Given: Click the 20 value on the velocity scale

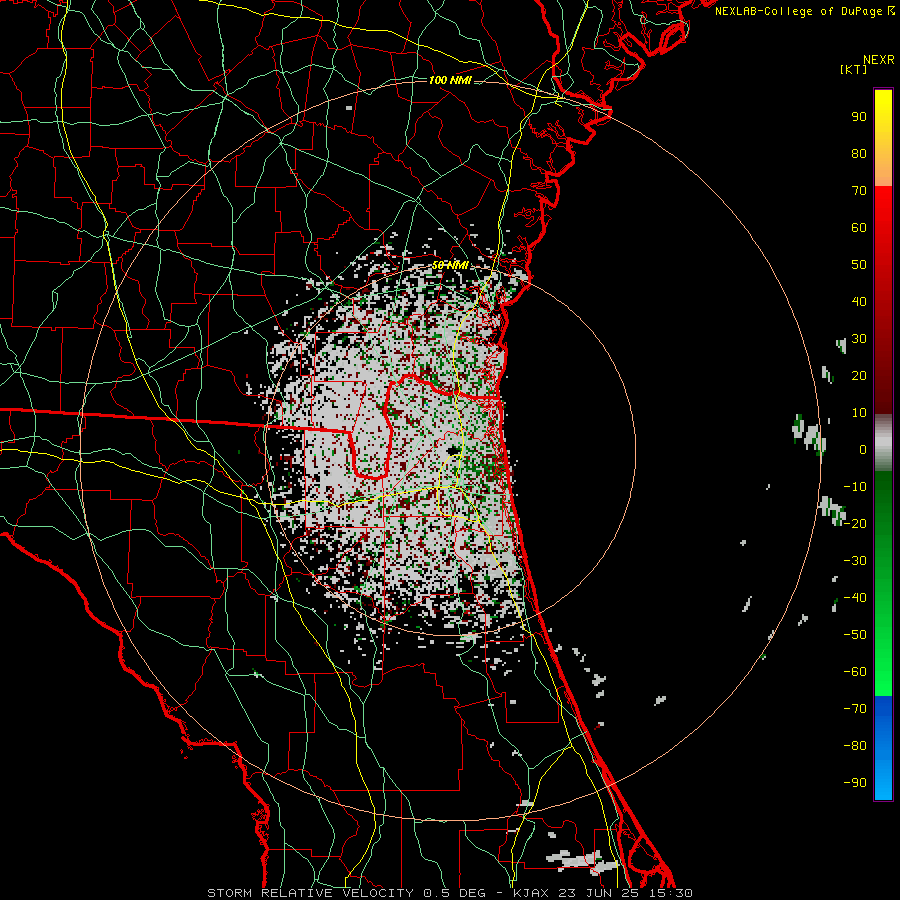Looking at the screenshot, I should [x=859, y=376].
